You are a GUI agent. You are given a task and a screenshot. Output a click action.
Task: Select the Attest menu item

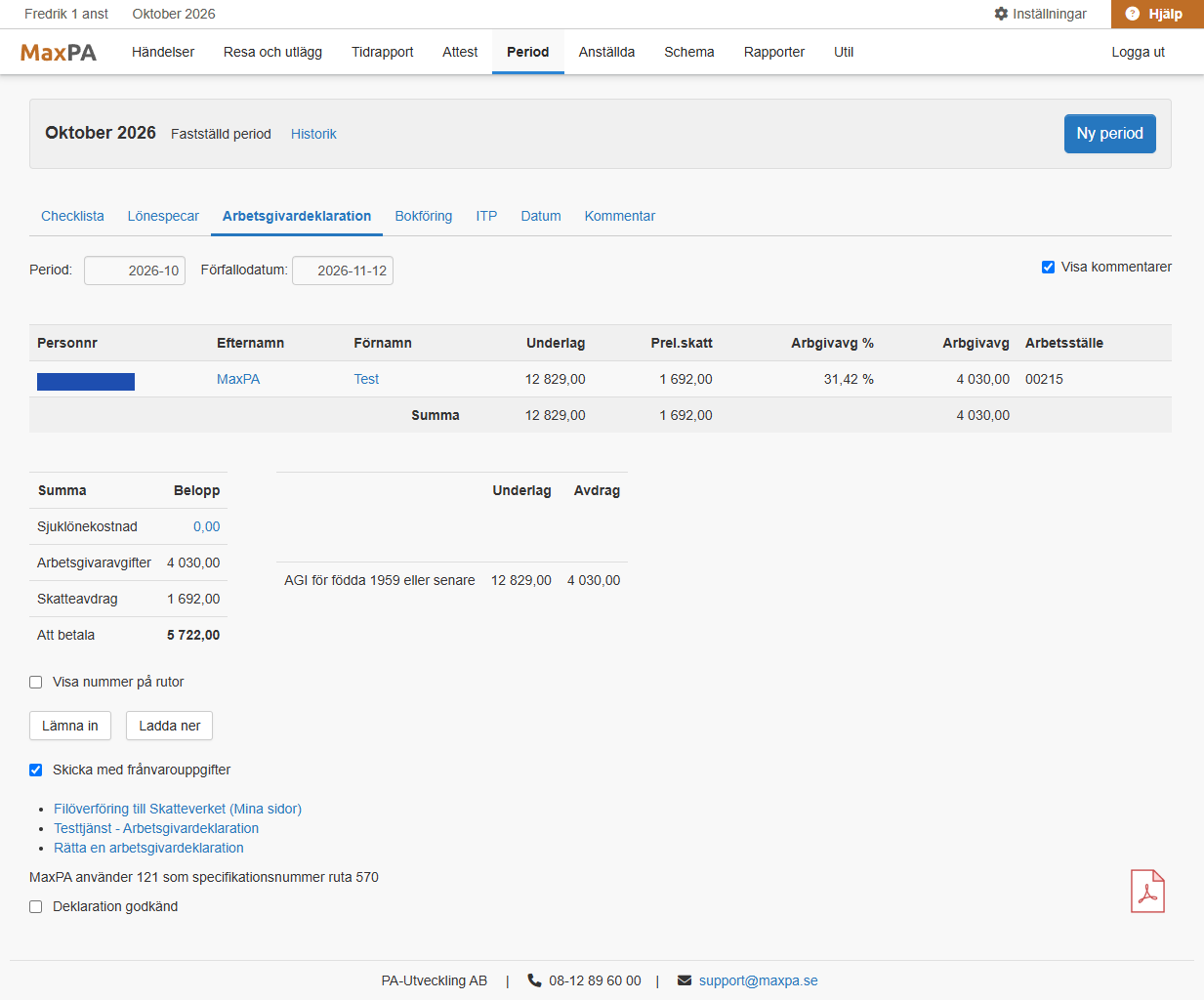pyautogui.click(x=460, y=52)
